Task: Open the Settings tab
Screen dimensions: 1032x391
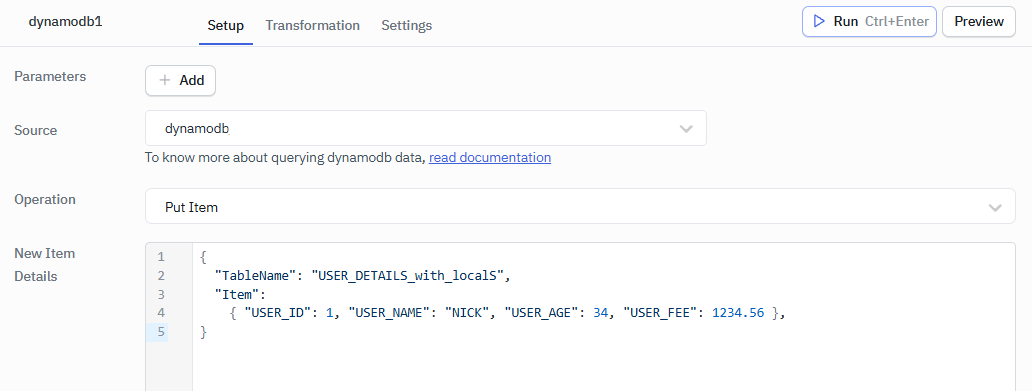Action: tap(407, 26)
